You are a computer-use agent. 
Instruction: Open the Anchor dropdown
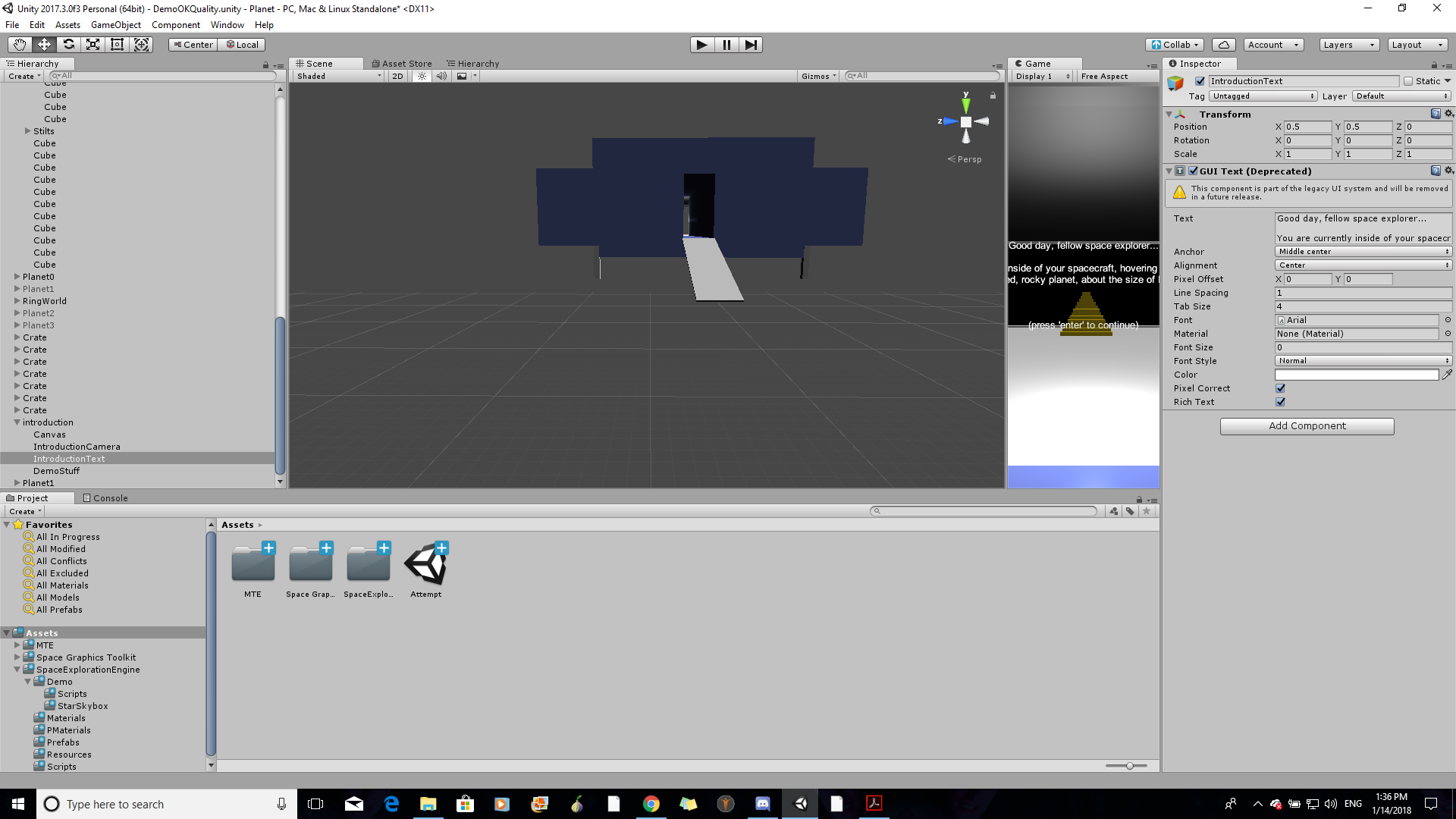(x=1363, y=252)
